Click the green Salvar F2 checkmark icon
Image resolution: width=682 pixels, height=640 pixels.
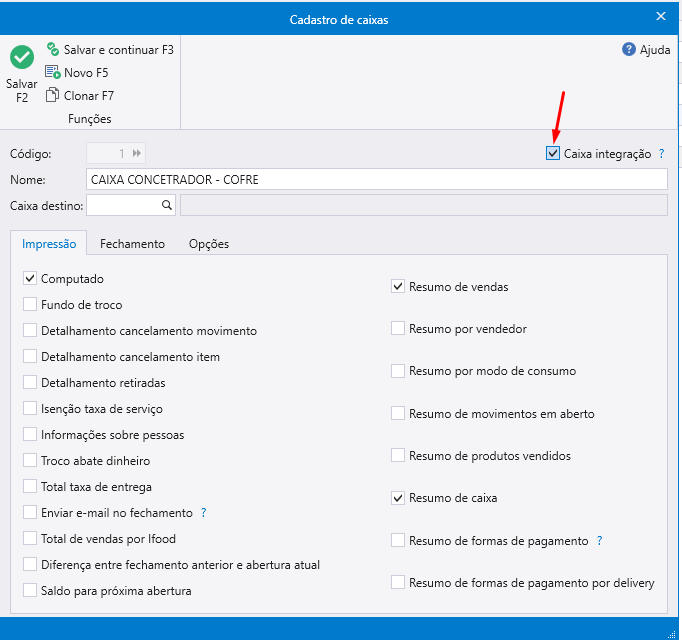pos(21,58)
